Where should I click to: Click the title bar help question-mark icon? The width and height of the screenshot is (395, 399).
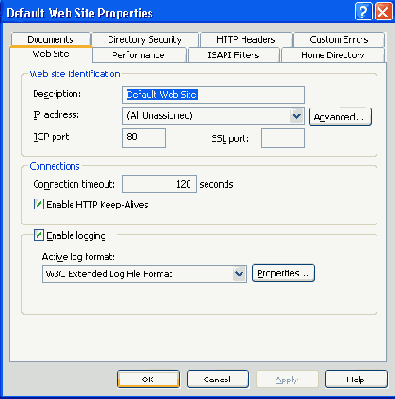point(363,12)
